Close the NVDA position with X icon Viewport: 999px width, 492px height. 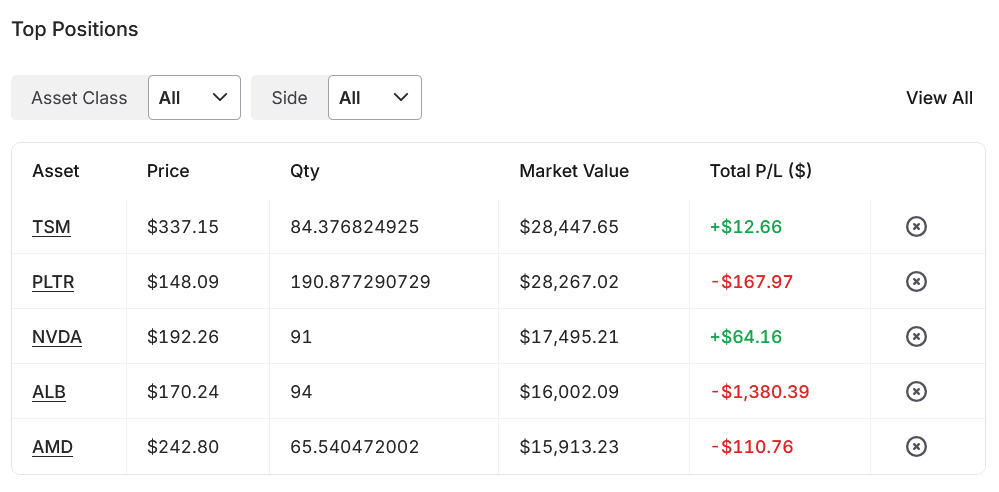pyautogui.click(x=915, y=337)
